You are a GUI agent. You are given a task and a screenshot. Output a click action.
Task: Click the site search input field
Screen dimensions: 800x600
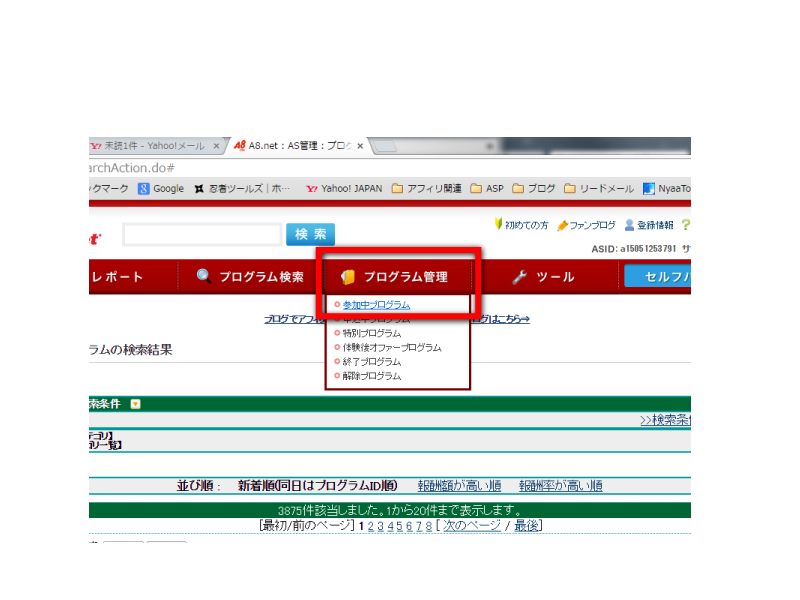click(202, 235)
